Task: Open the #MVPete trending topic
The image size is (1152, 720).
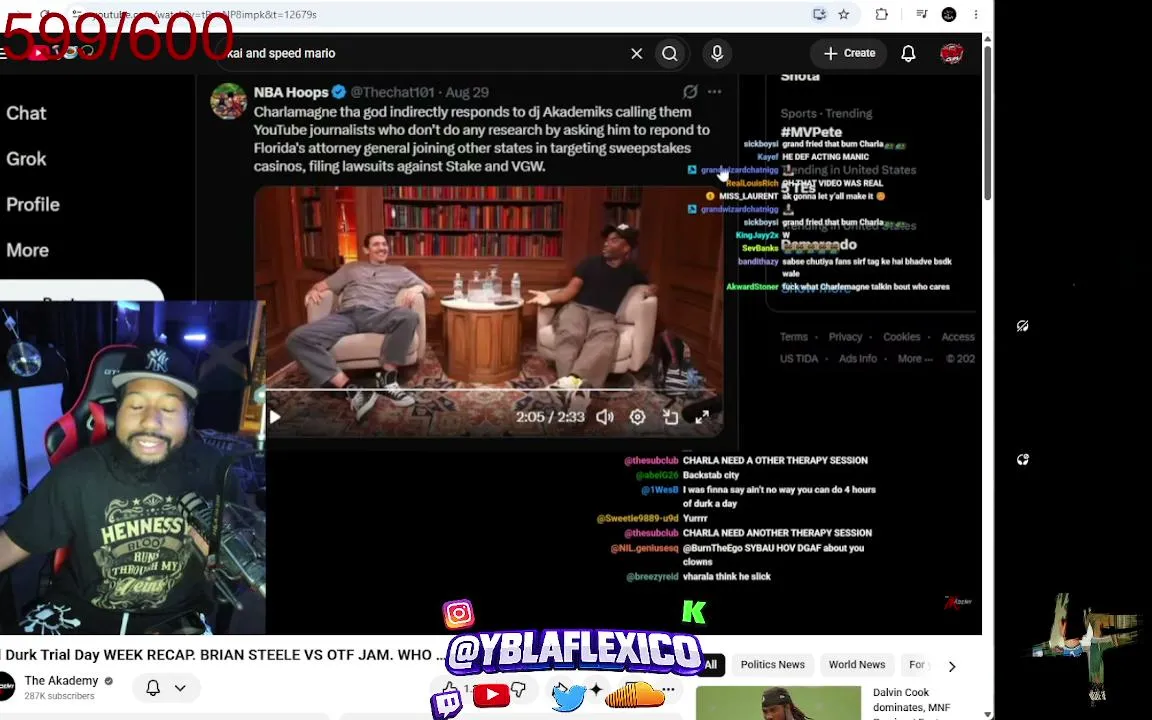Action: (x=811, y=132)
